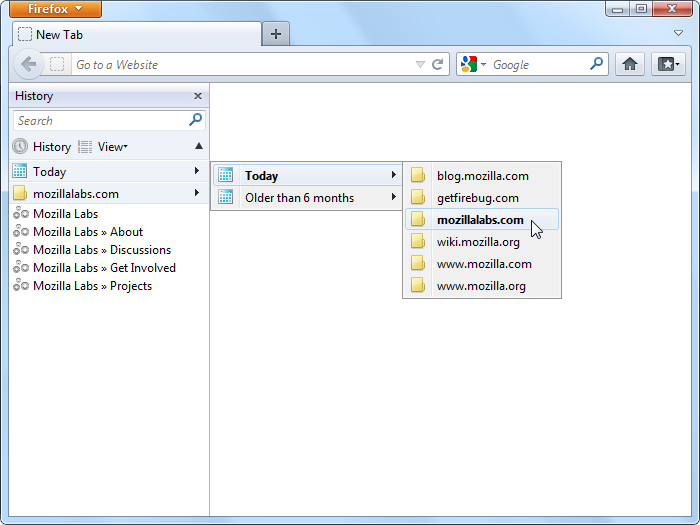The width and height of the screenshot is (700, 525).
Task: Close the History sidebar panel
Action: coord(198,96)
